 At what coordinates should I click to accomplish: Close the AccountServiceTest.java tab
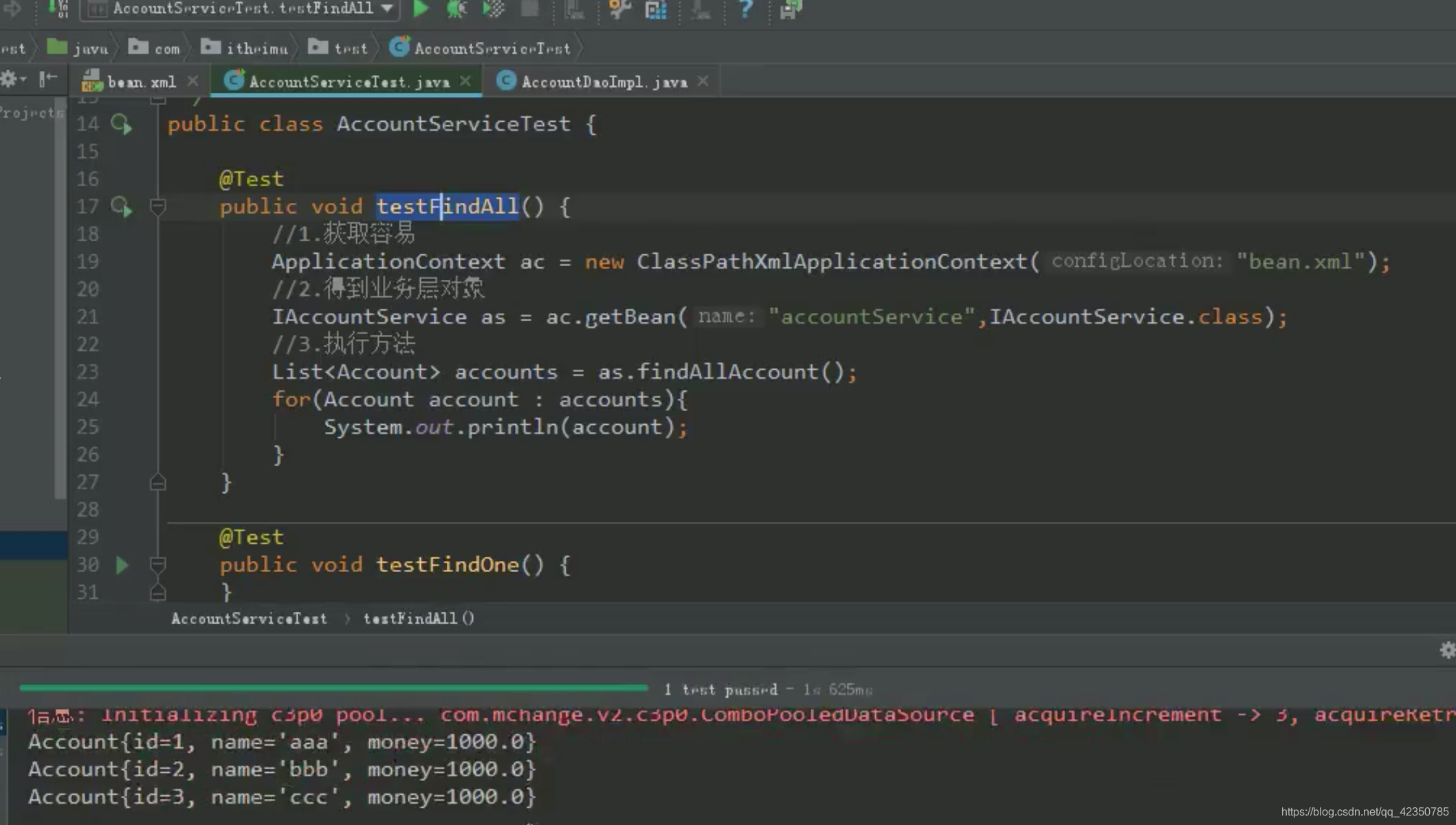465,81
